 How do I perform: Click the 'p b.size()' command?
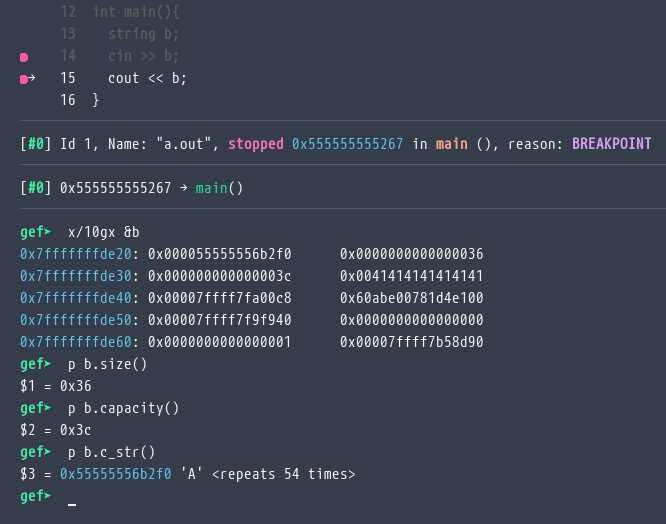pos(107,364)
